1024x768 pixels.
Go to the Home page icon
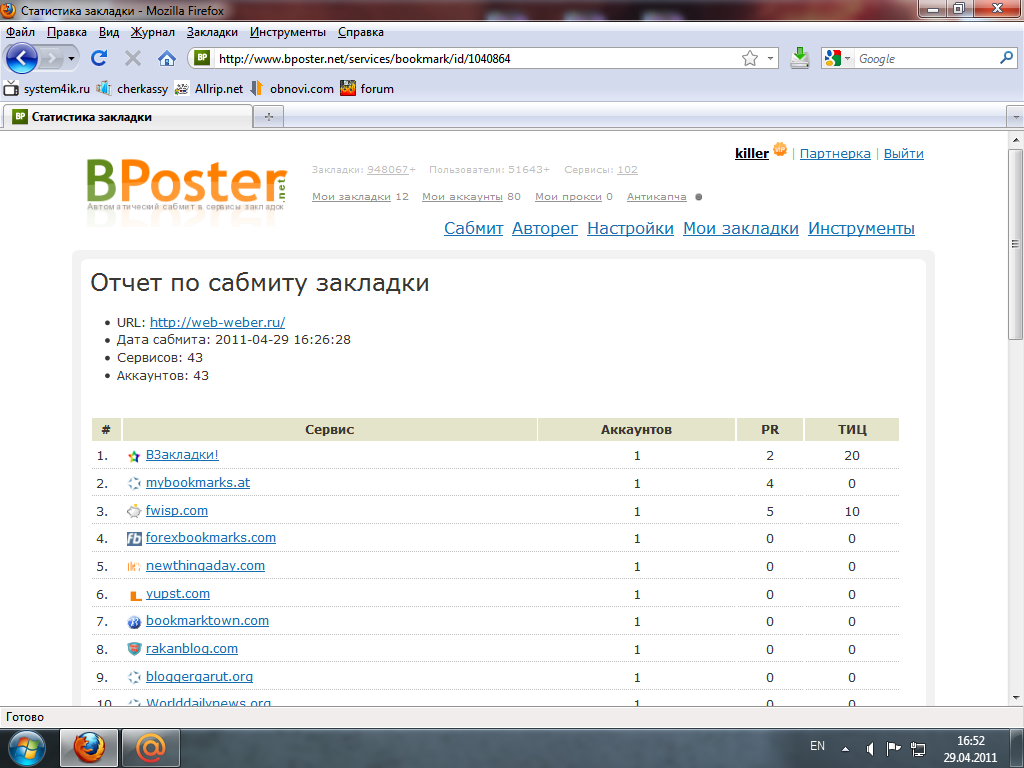tap(167, 59)
